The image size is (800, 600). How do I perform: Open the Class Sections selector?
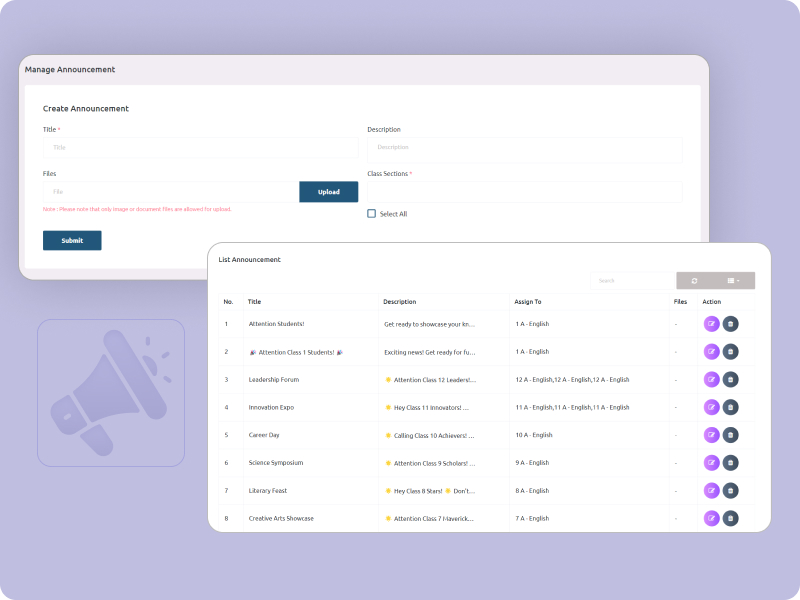525,191
